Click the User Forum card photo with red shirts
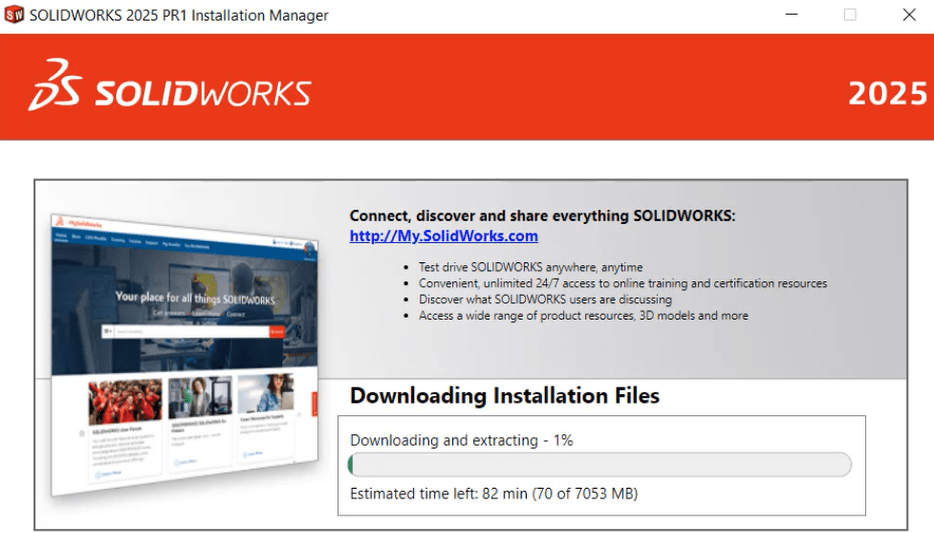This screenshot has height=533, width=934. click(125, 402)
